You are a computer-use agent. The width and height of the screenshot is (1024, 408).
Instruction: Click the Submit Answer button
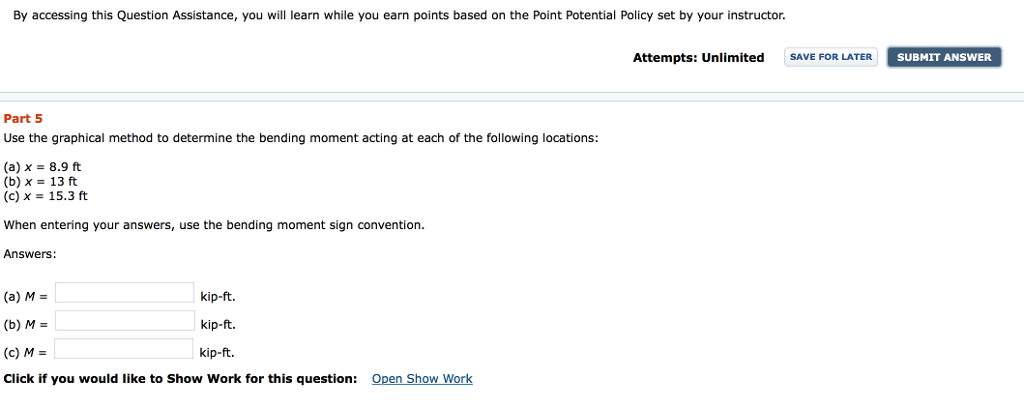coord(944,57)
